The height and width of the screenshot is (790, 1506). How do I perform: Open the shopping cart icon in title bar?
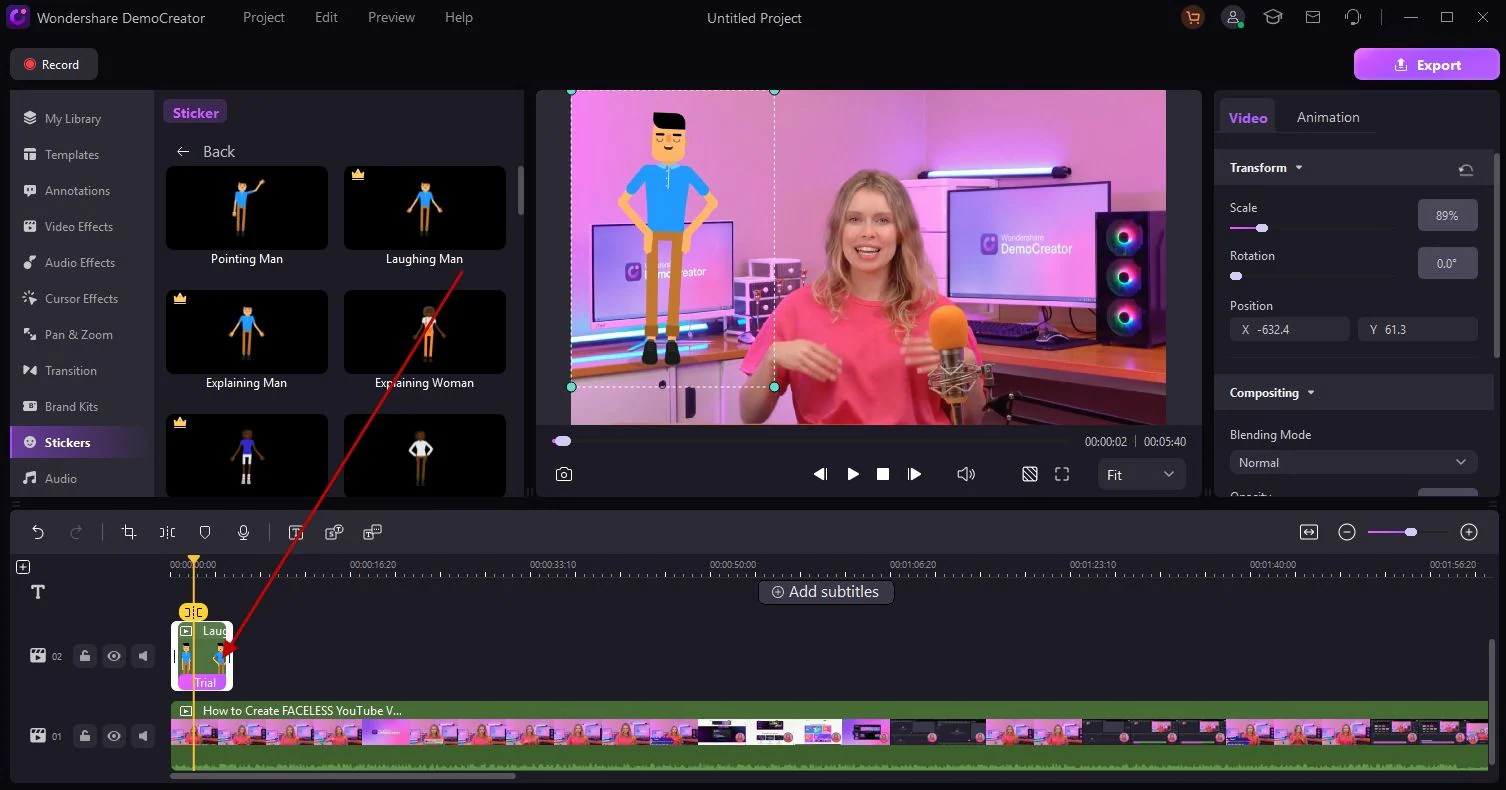[x=1192, y=17]
